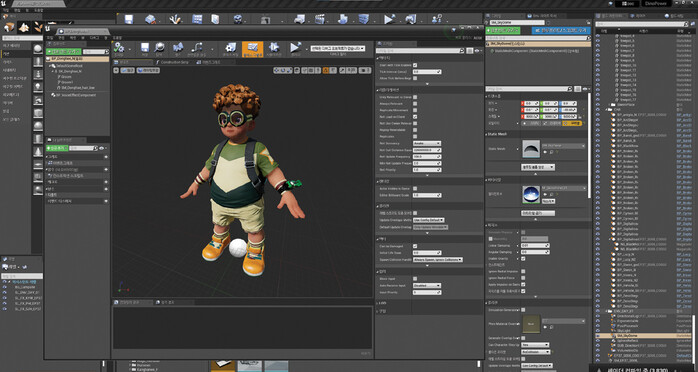The image size is (698, 372).
Task: Click the Play arrow in main editor toolbar
Action: [x=390, y=19]
